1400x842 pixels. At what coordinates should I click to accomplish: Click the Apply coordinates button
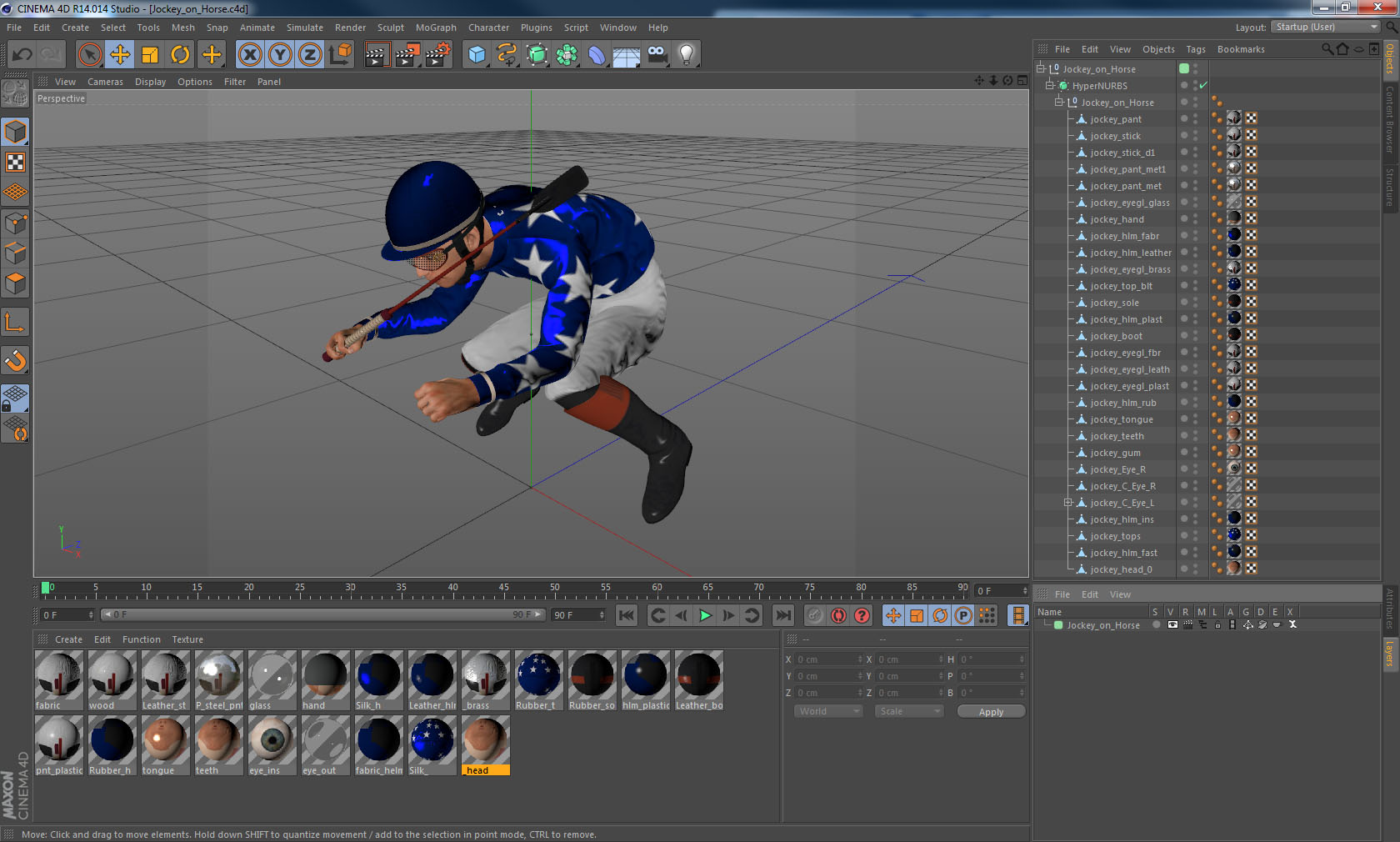991,712
